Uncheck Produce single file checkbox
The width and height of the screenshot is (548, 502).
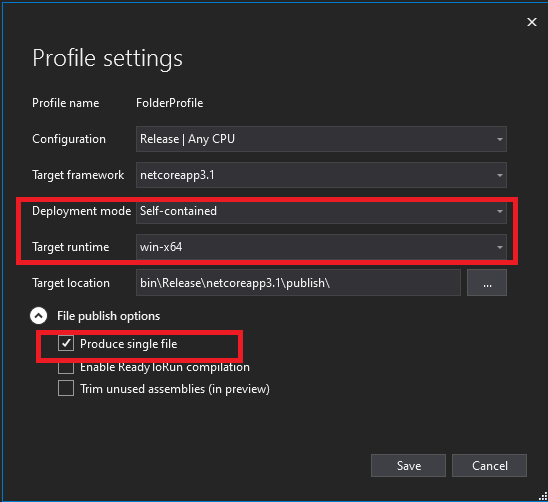pos(66,343)
